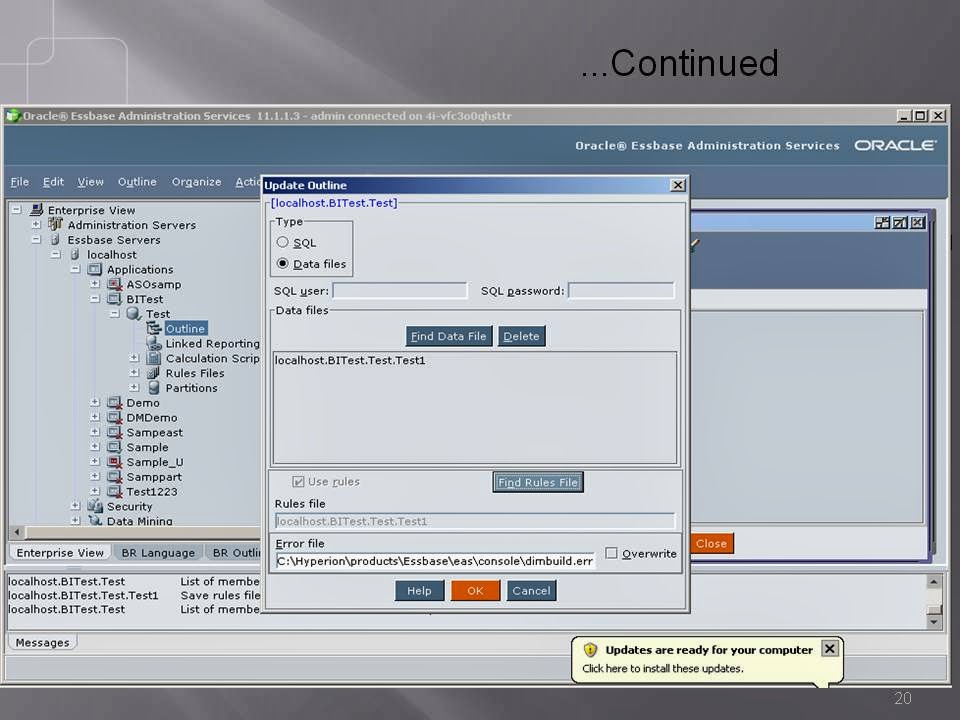Open the View menu
Image resolution: width=960 pixels, height=720 pixels.
click(x=91, y=182)
